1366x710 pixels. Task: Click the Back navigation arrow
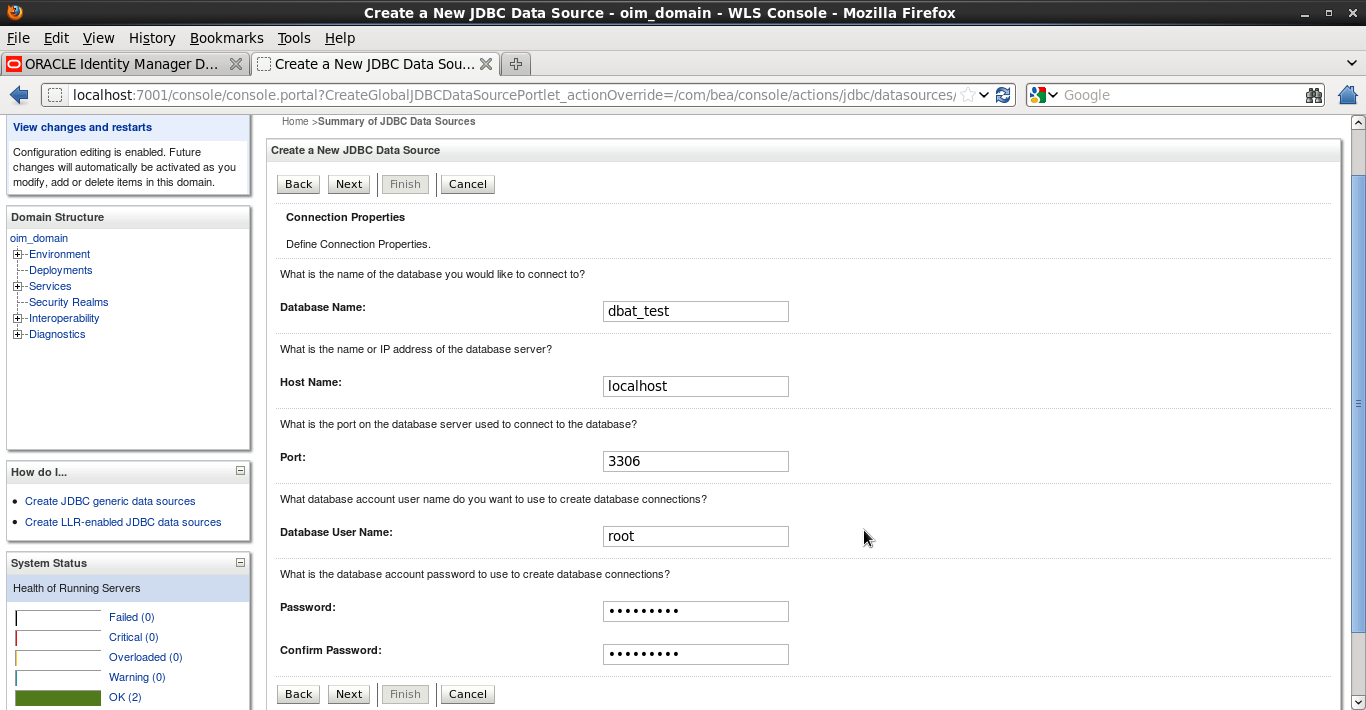pyautogui.click(x=19, y=94)
